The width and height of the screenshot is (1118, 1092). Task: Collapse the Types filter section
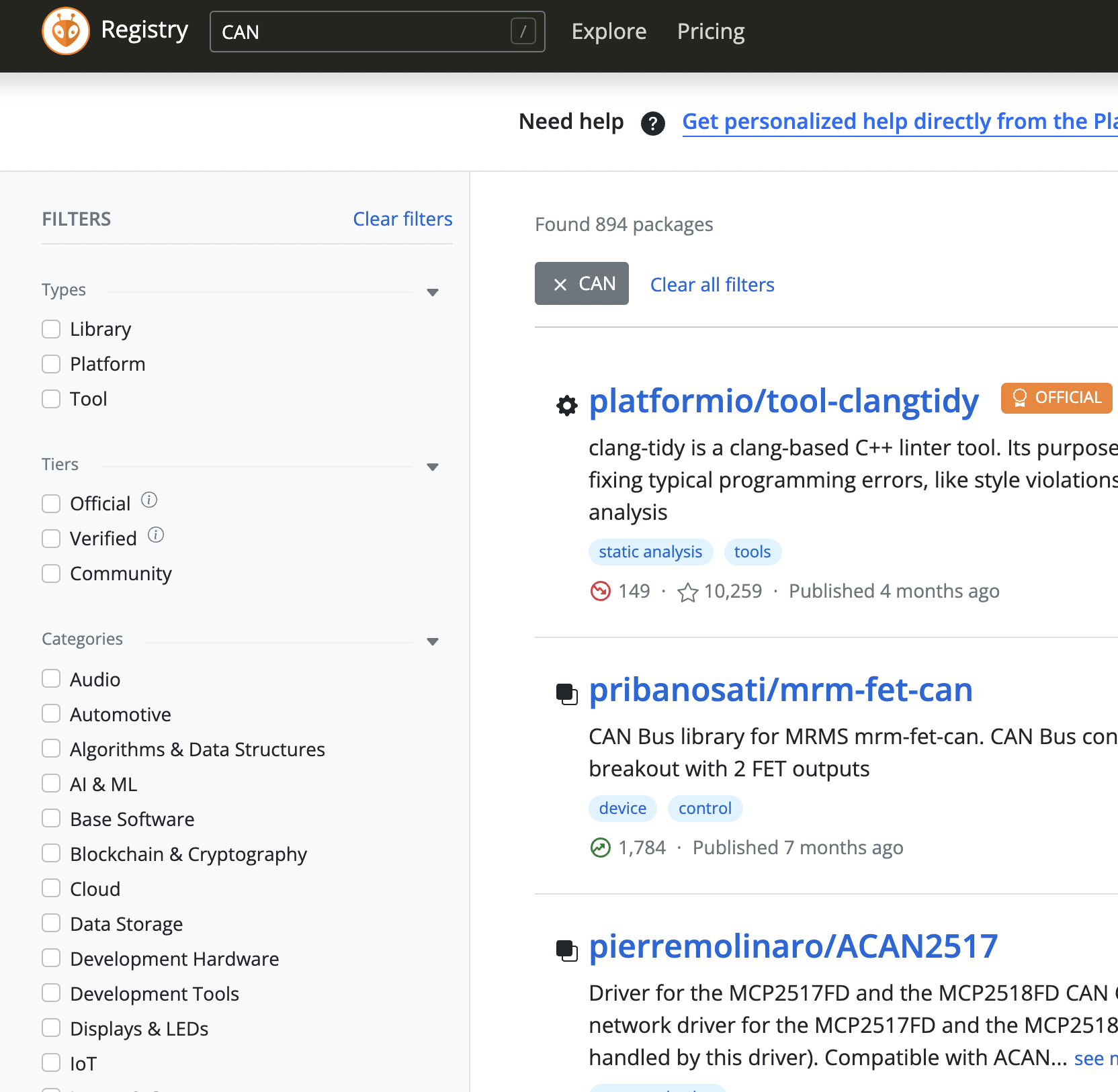pyautogui.click(x=433, y=292)
